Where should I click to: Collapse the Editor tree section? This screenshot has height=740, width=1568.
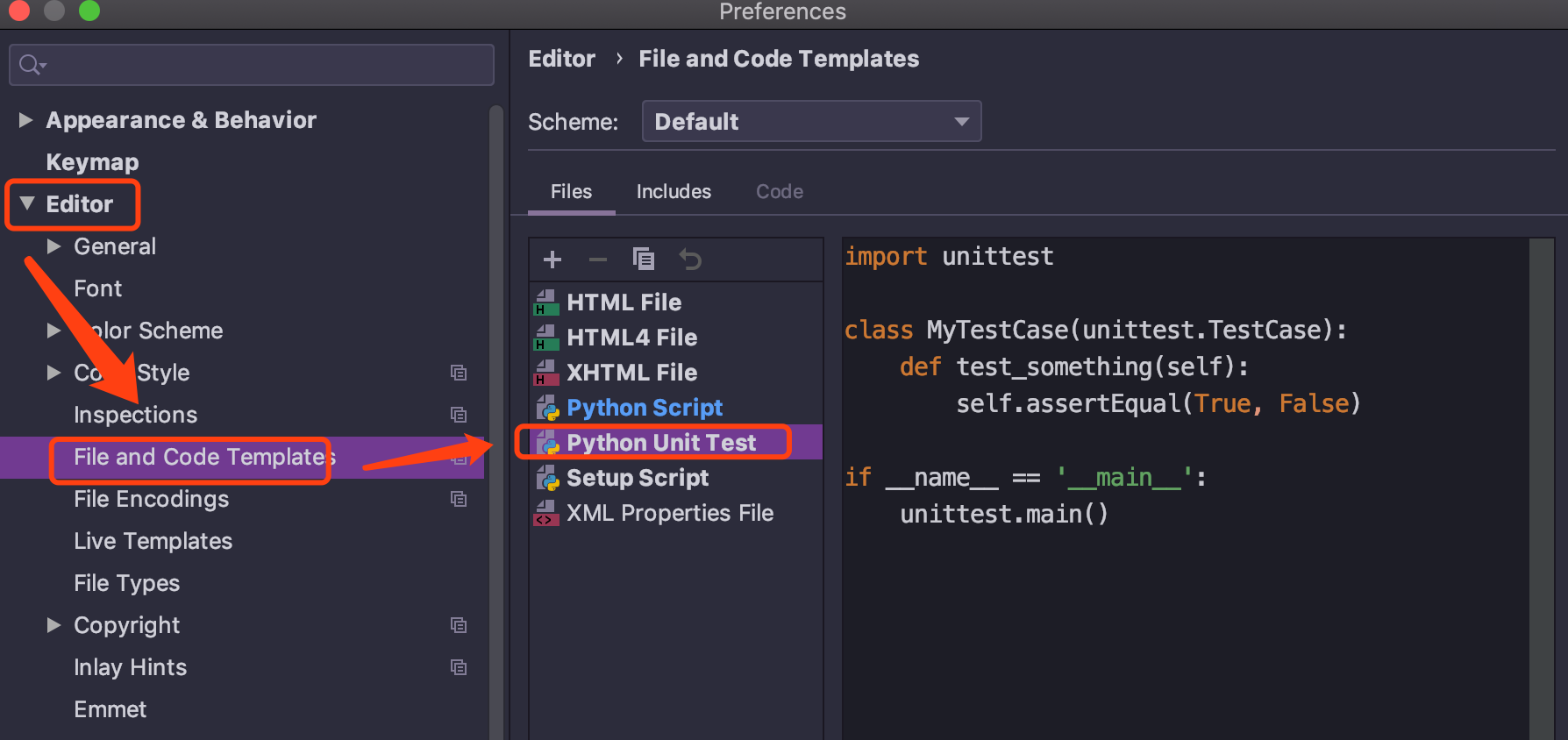(x=27, y=203)
